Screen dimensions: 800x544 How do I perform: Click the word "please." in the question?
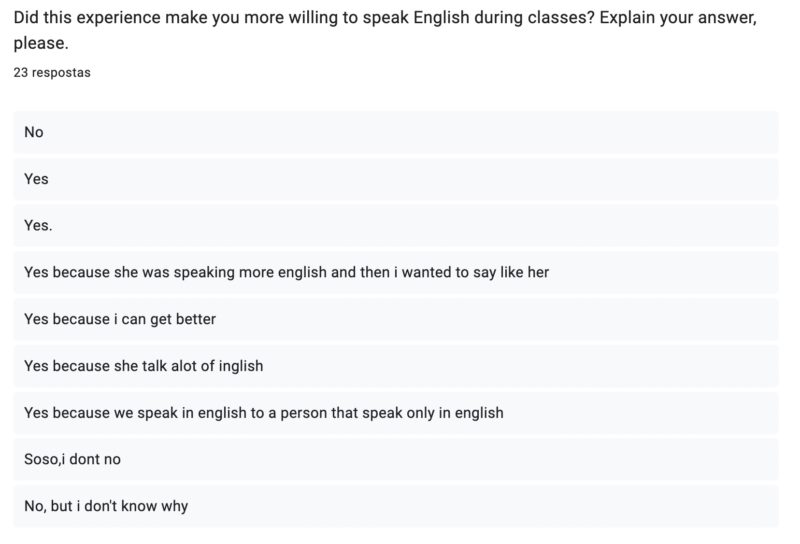(38, 44)
